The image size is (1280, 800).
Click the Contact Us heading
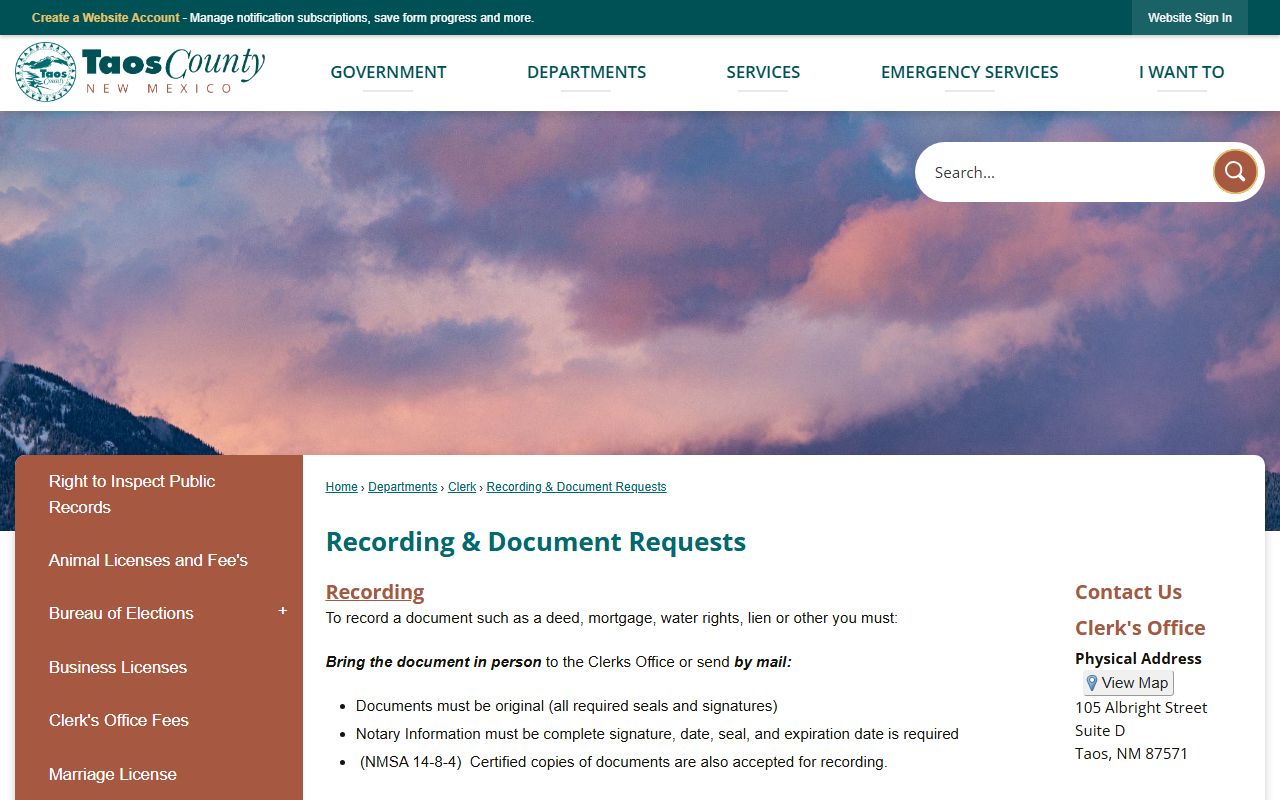(1128, 592)
